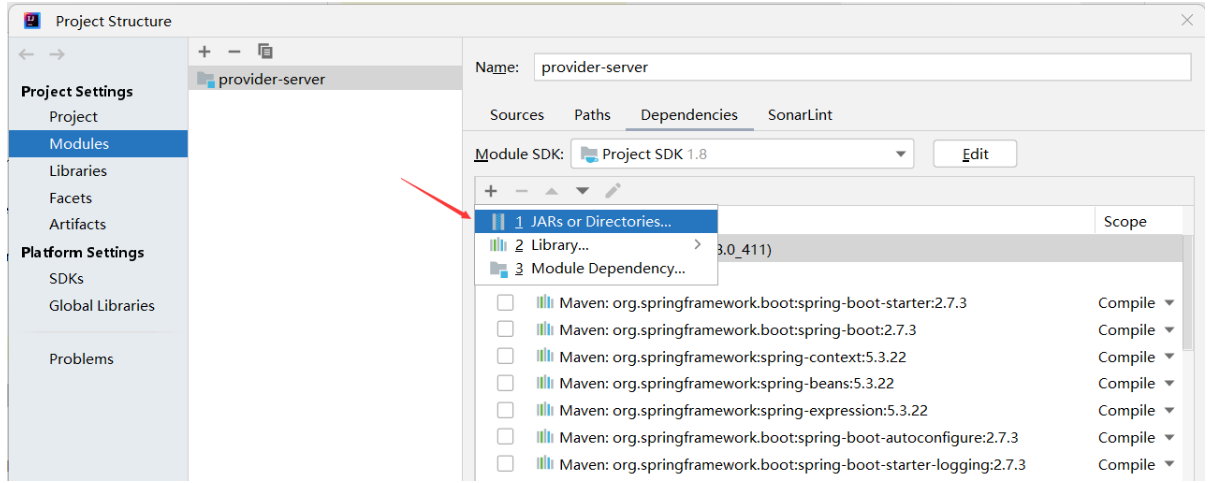This screenshot has width=1210, height=483.
Task: Toggle export checkbox for spring-expression:5.3.22
Action: click(505, 410)
